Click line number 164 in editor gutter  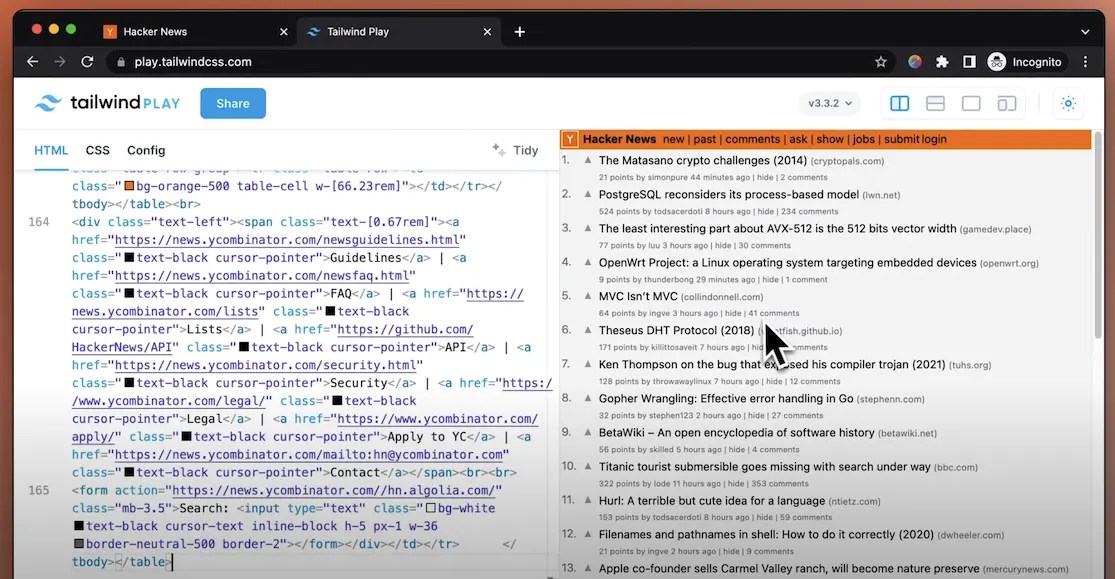(x=38, y=222)
